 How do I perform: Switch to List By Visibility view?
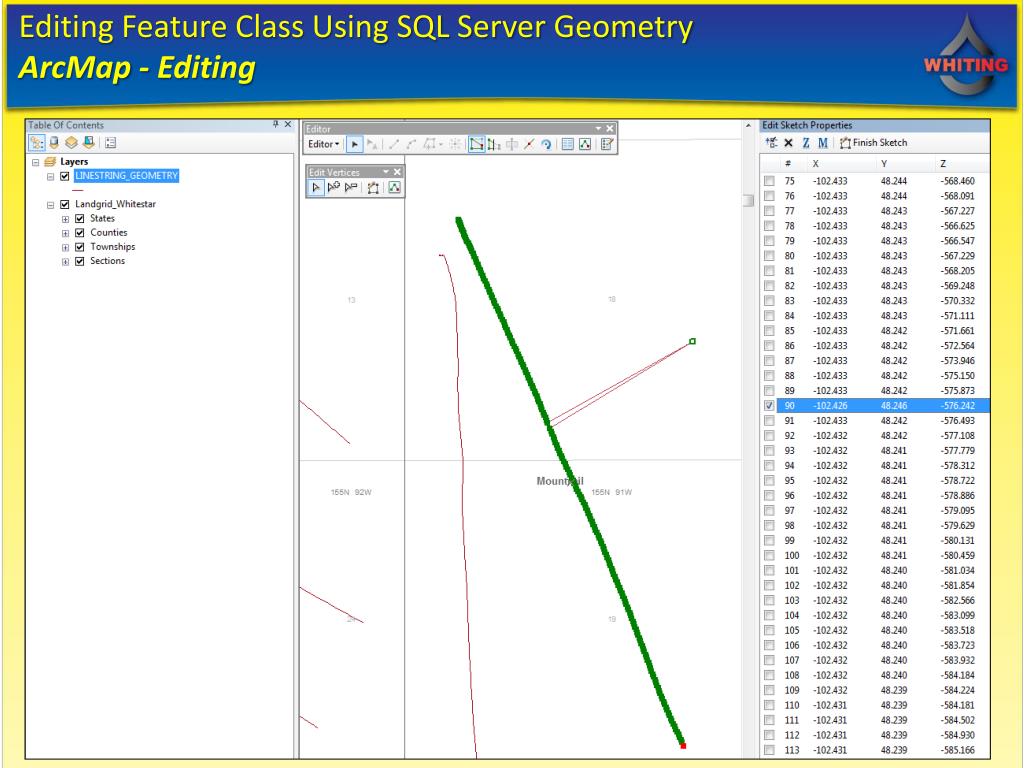click(x=71, y=142)
